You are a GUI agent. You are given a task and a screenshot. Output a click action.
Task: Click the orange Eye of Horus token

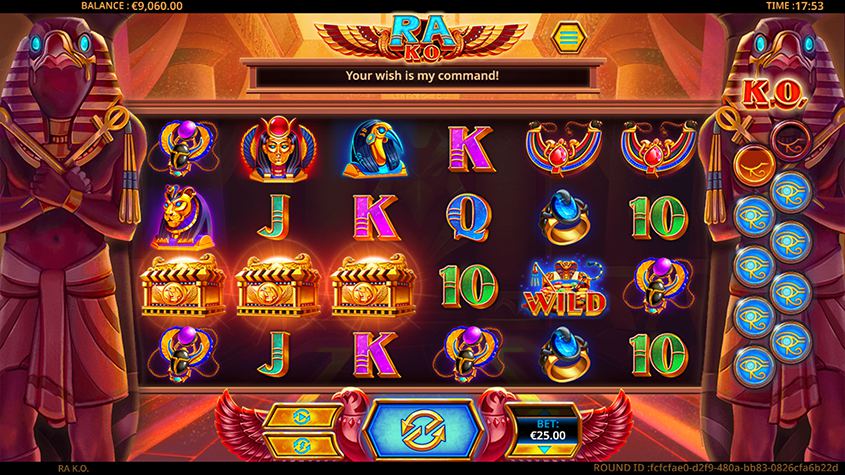pos(754,165)
